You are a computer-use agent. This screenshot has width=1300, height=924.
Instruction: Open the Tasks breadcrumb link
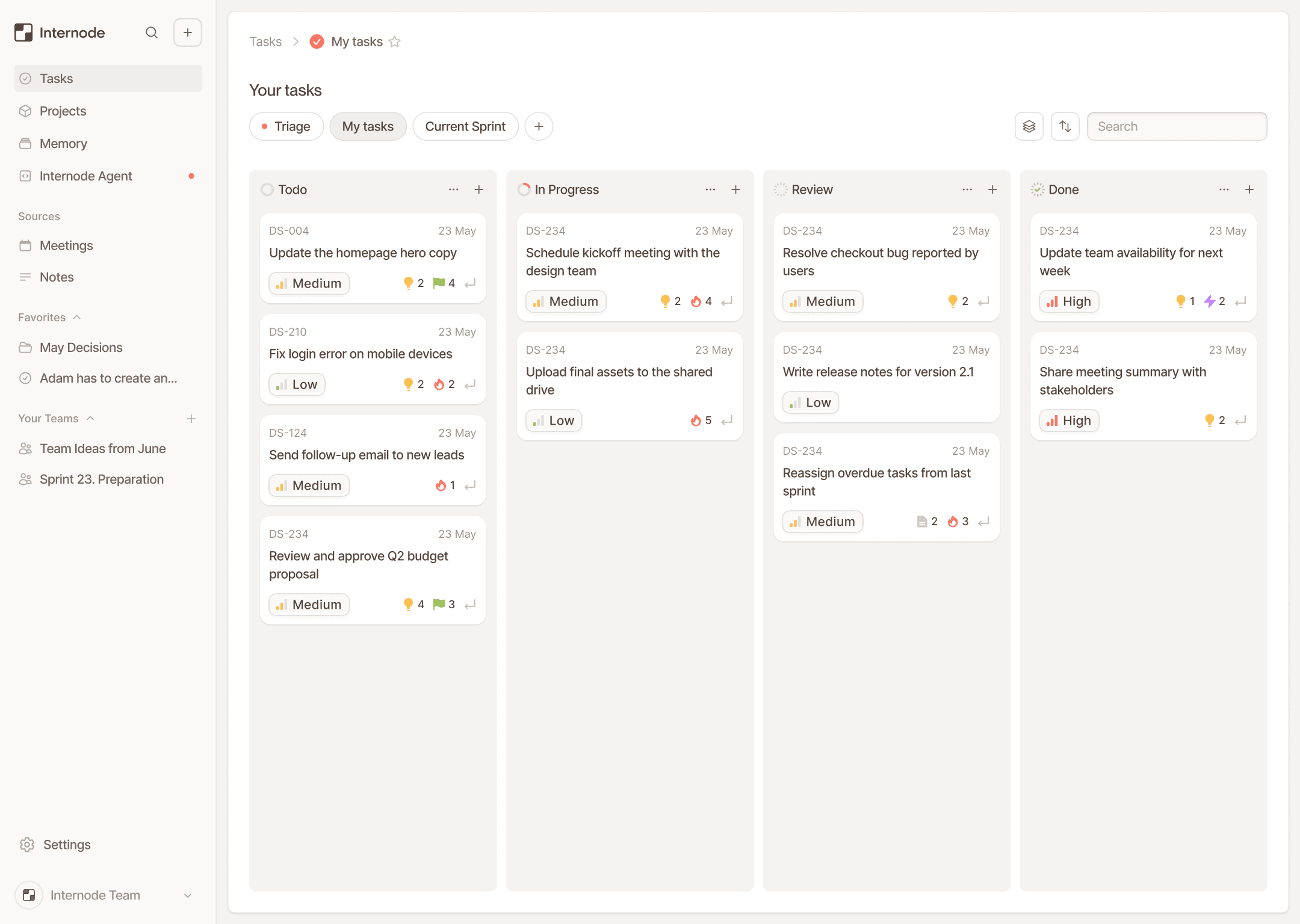pos(265,42)
